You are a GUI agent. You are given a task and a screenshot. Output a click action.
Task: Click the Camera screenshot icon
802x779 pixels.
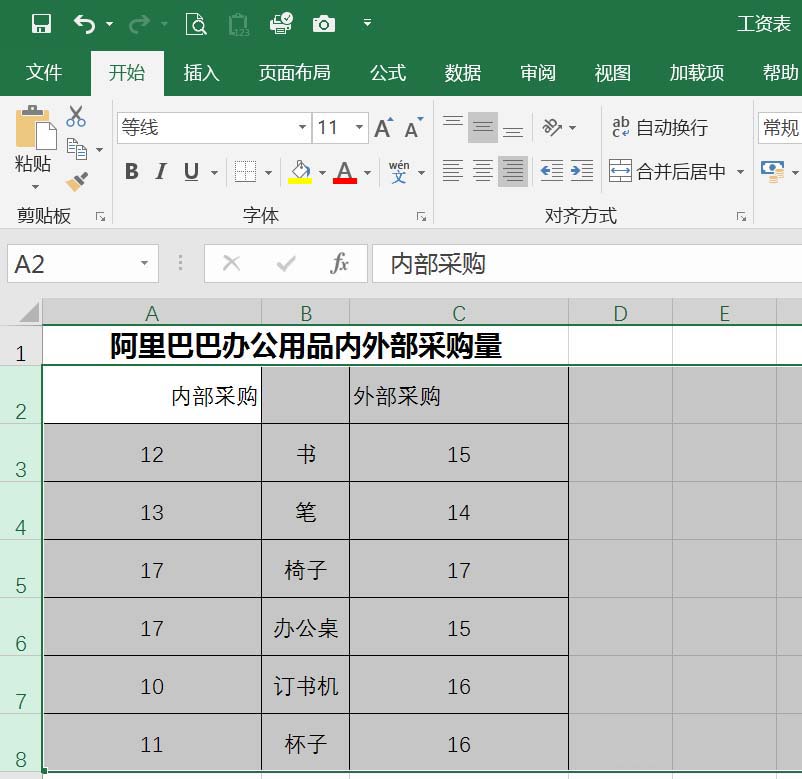324,24
